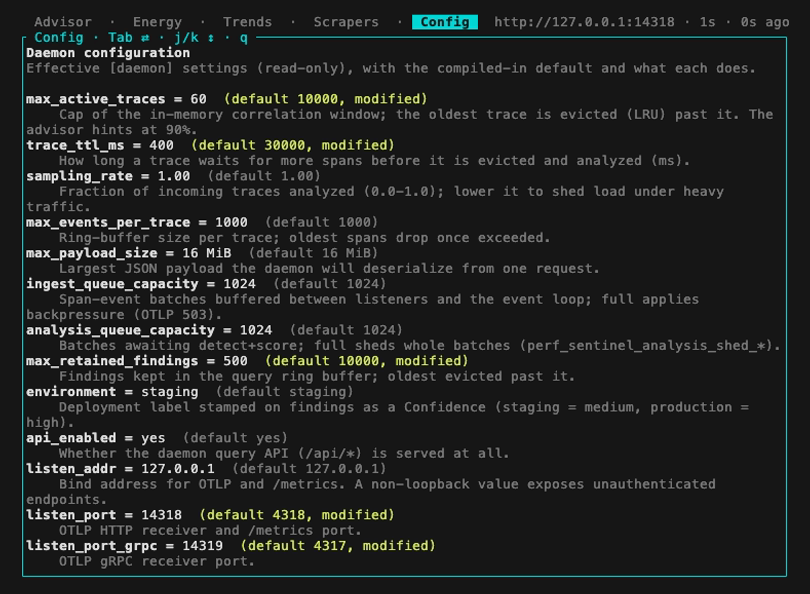Click '(default 10000, modified)' next to max_active_traces
The height and width of the screenshot is (594, 810).
coord(325,99)
